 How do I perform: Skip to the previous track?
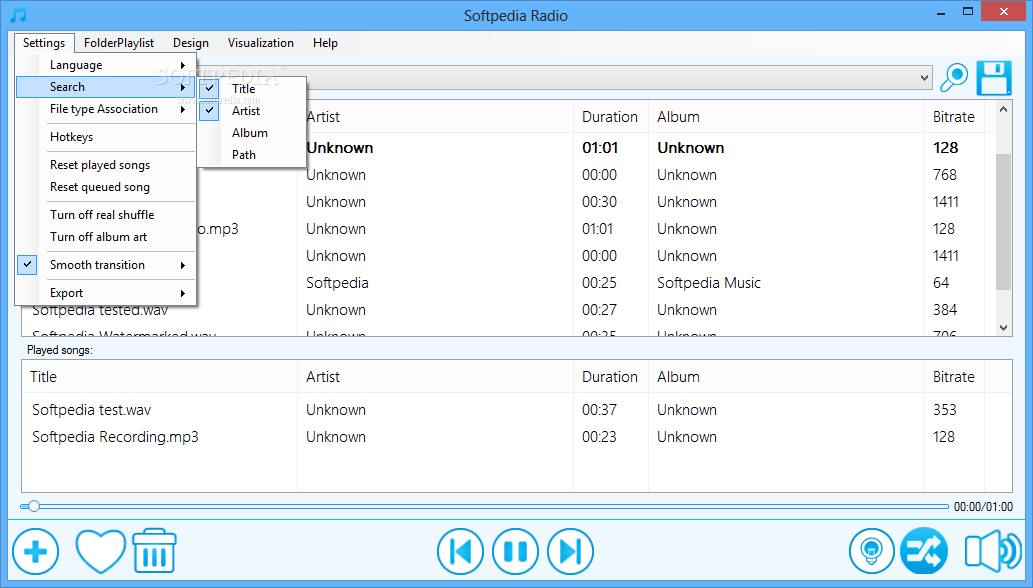tap(460, 551)
